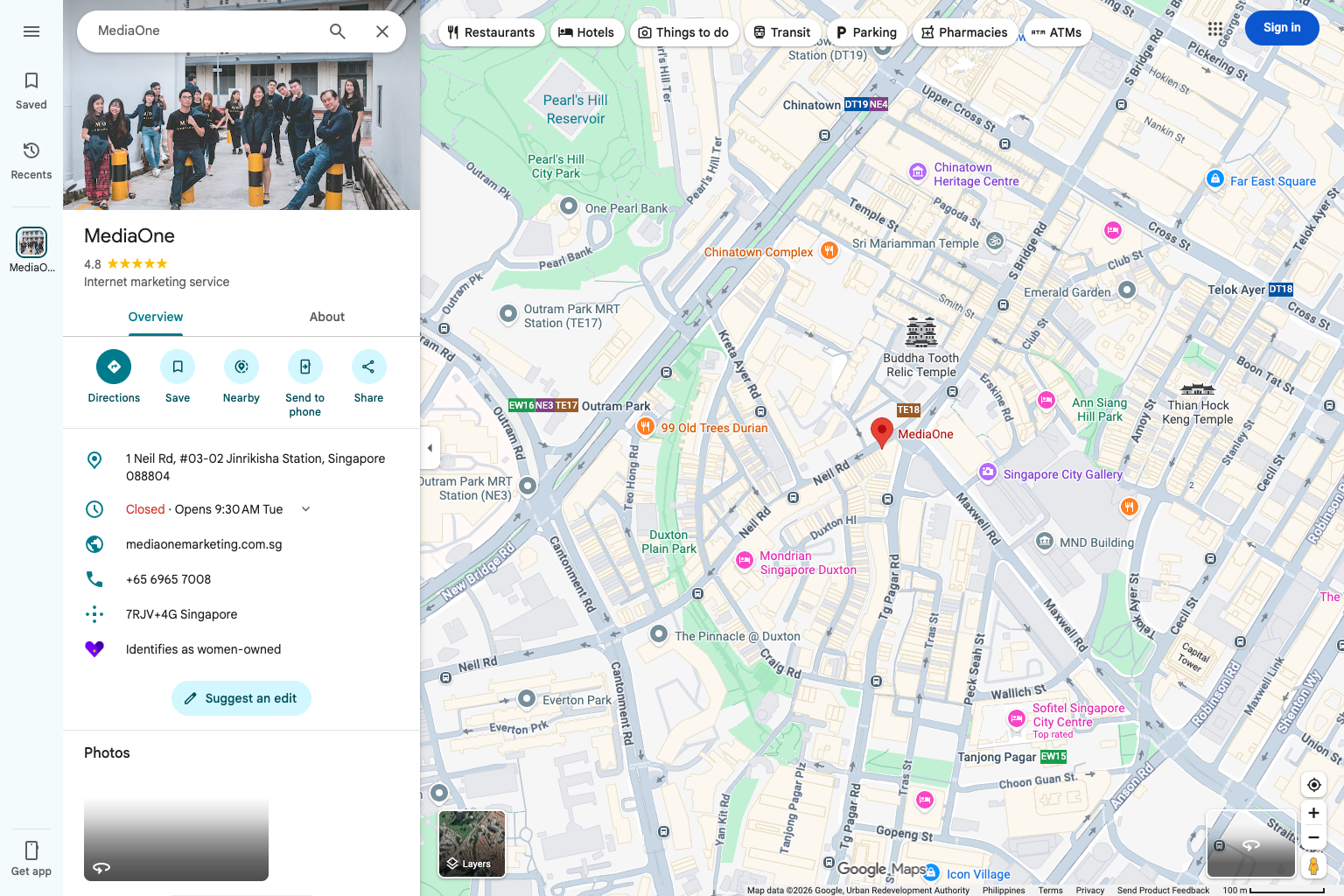This screenshot has height=896, width=1344.
Task: Click the Chinatown Heritage Centre marker
Action: click(918, 172)
